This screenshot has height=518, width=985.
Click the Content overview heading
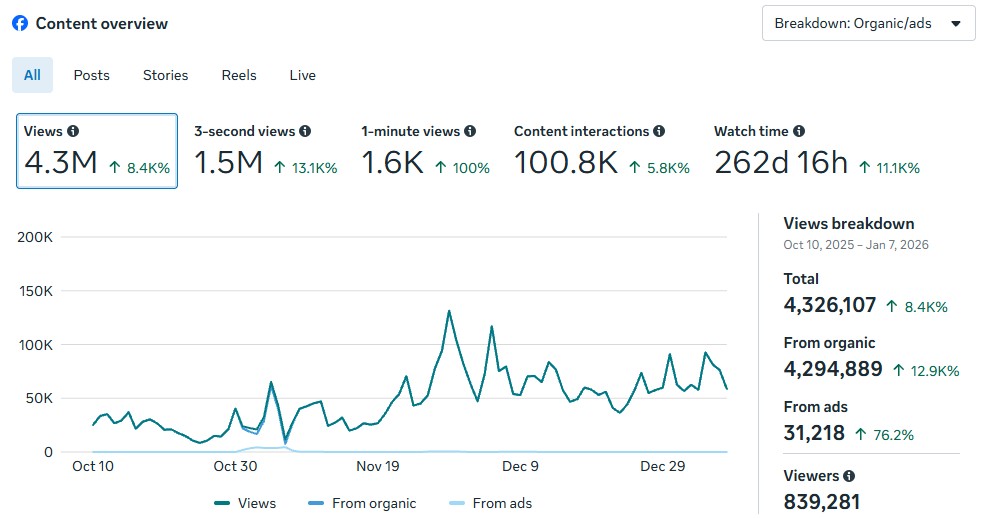tap(102, 23)
